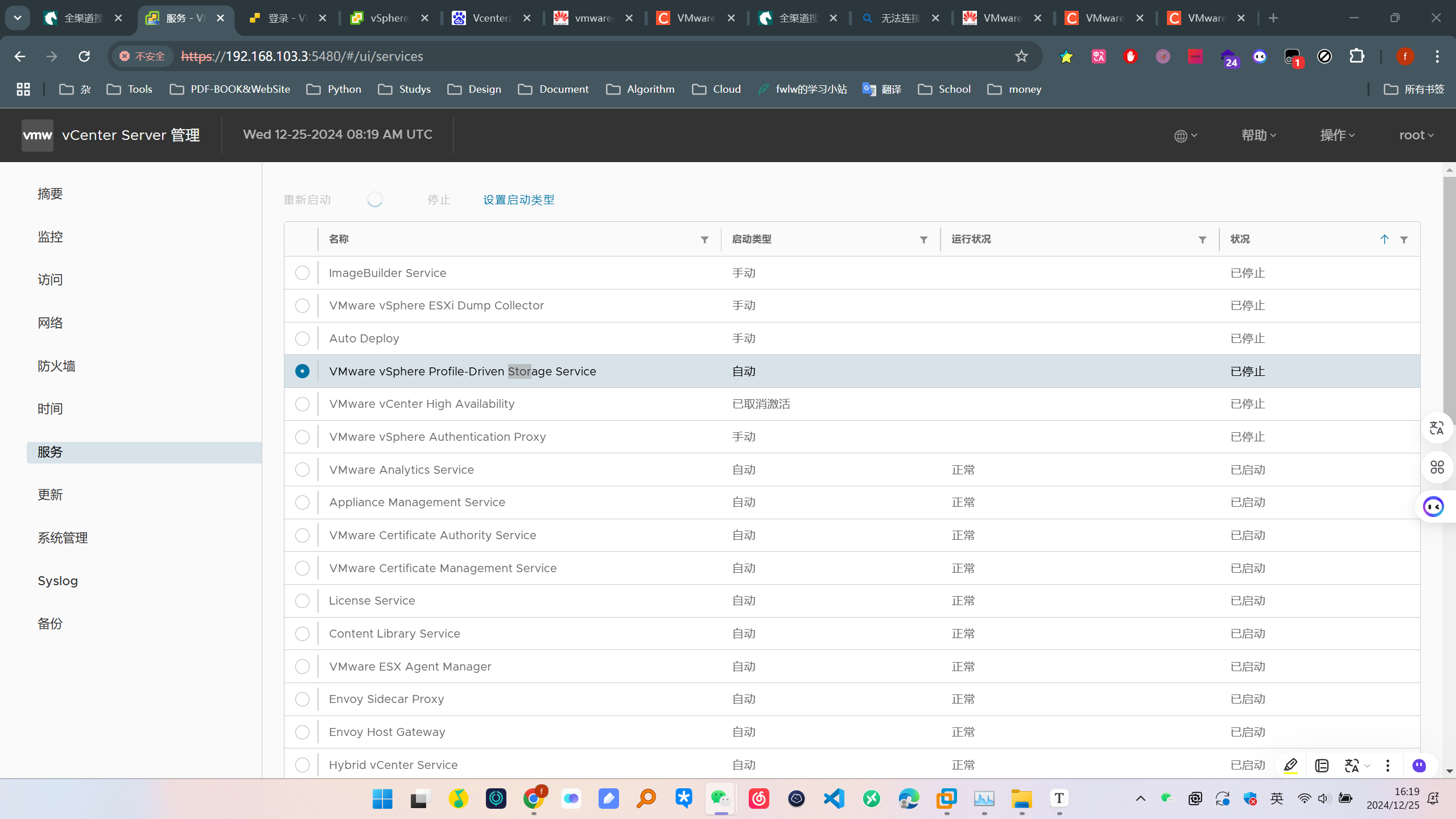Open Visual Studio Code from the taskbar

[834, 799]
